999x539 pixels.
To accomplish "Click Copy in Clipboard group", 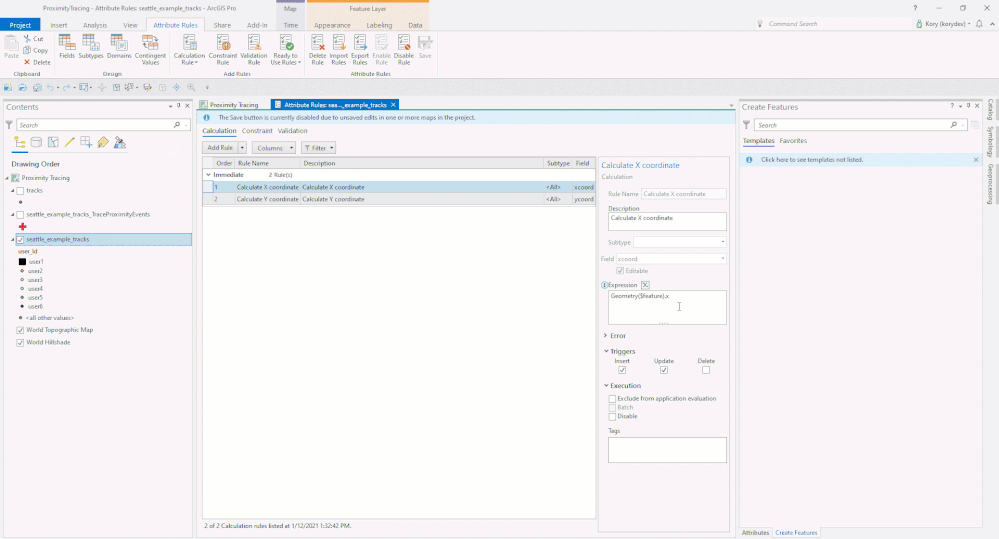I will 36,50.
